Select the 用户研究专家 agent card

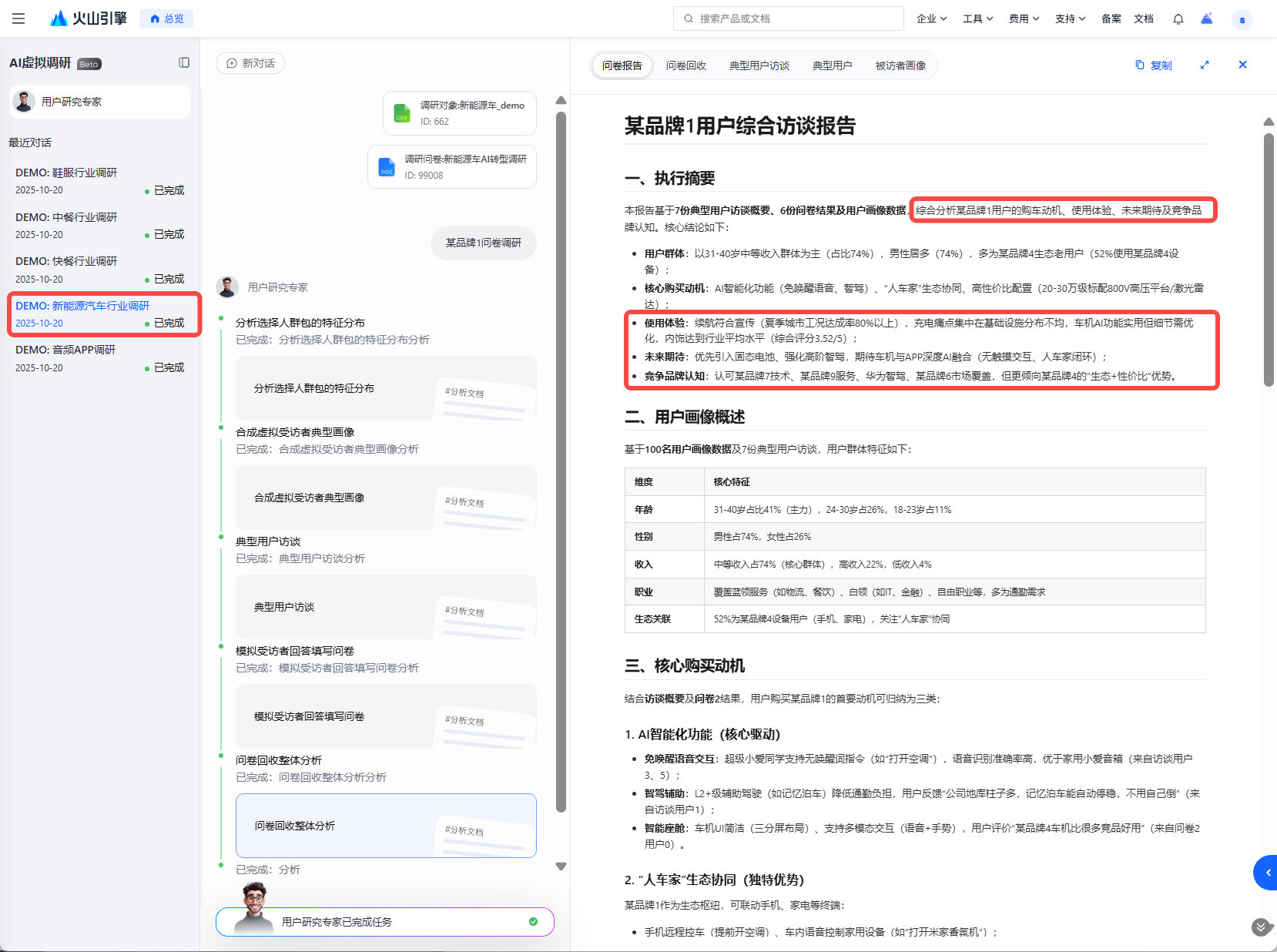(99, 102)
